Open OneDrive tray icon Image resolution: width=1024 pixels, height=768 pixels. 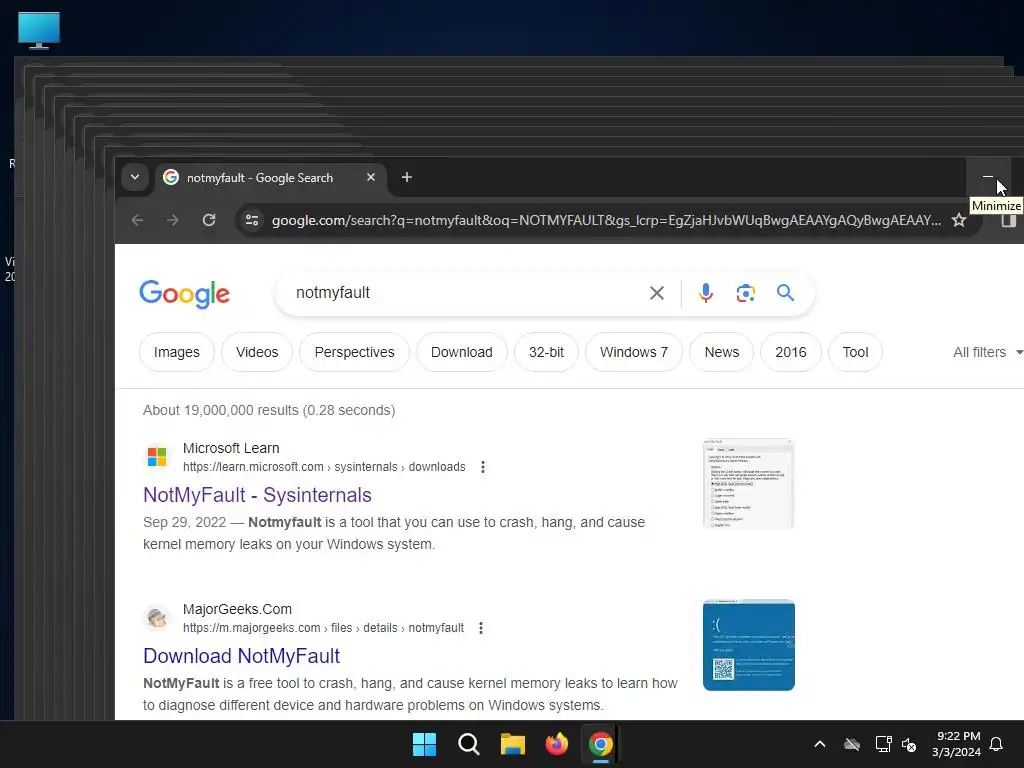pos(852,744)
